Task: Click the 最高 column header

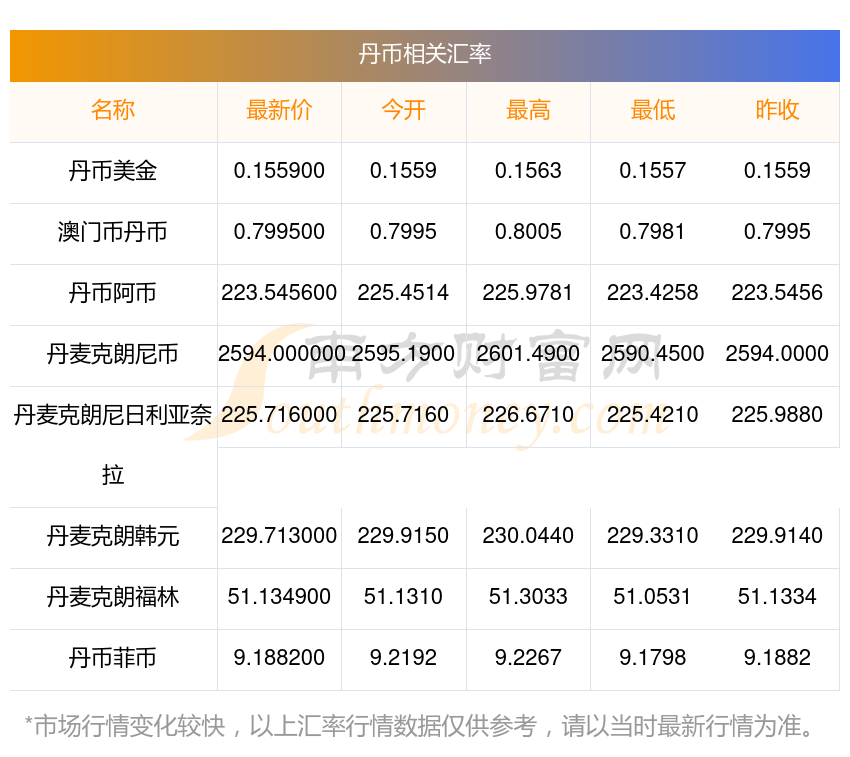Action: 528,110
